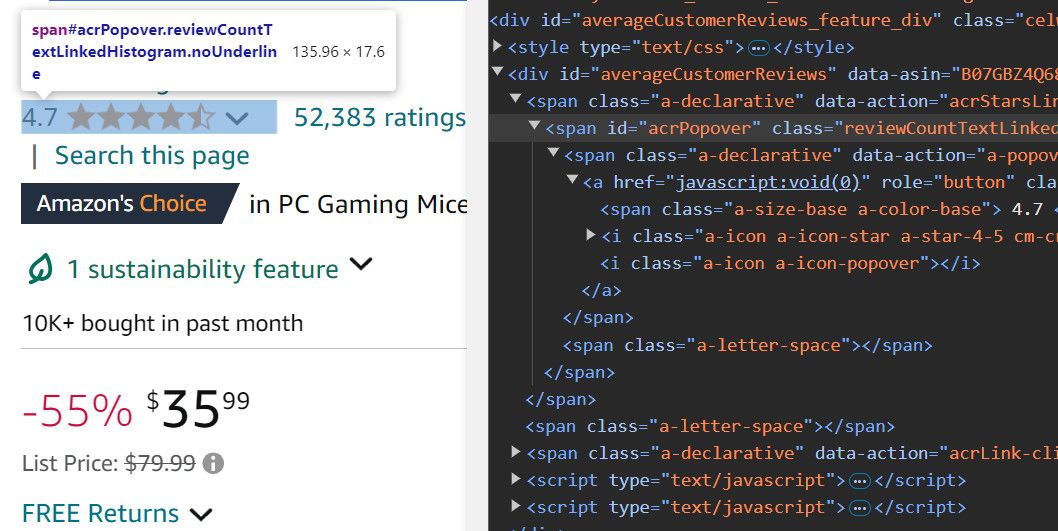This screenshot has height=531, width=1058.
Task: Expand the 1 sustainability feature chevron
Action: click(361, 264)
